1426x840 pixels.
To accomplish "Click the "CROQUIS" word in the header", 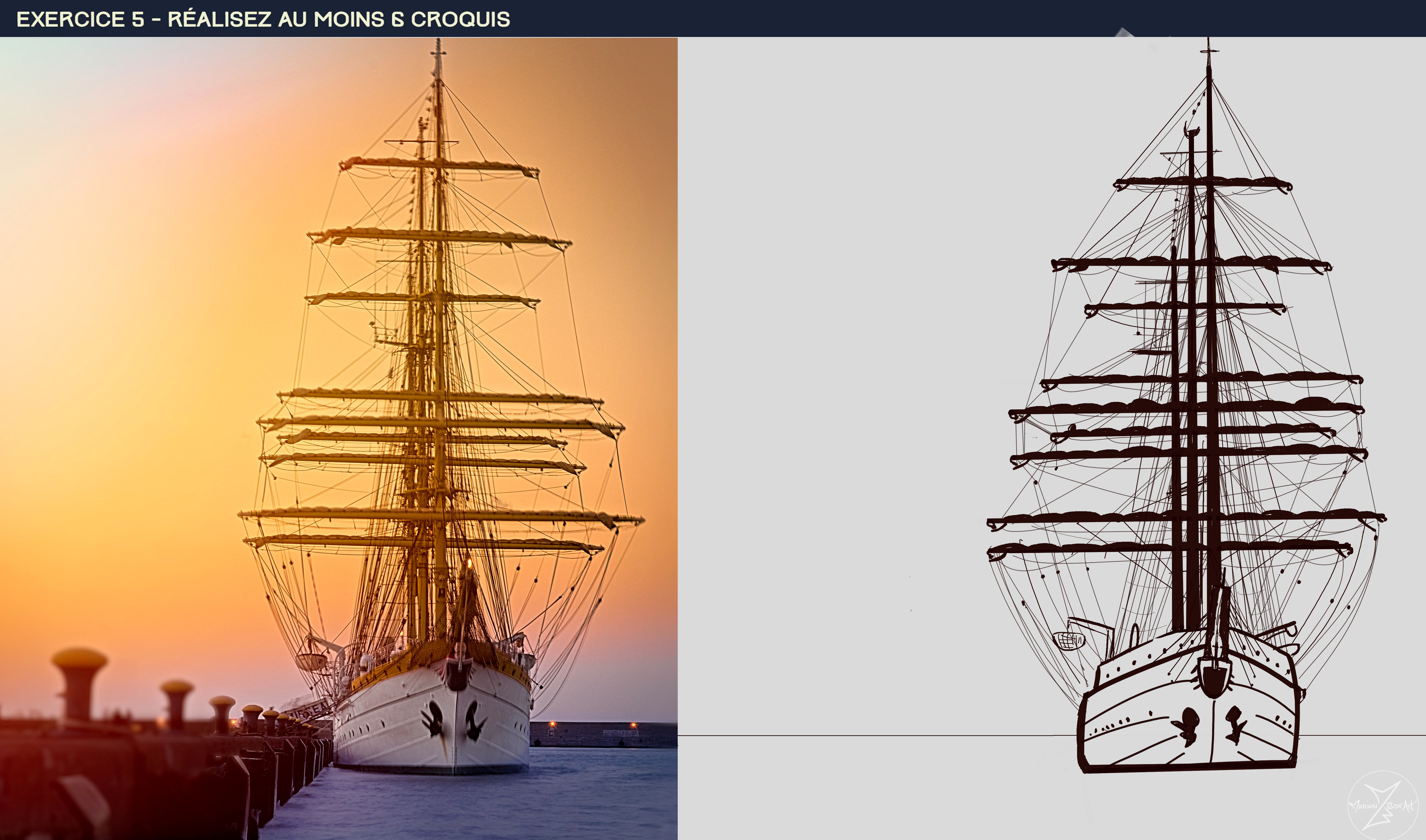I will (x=460, y=19).
